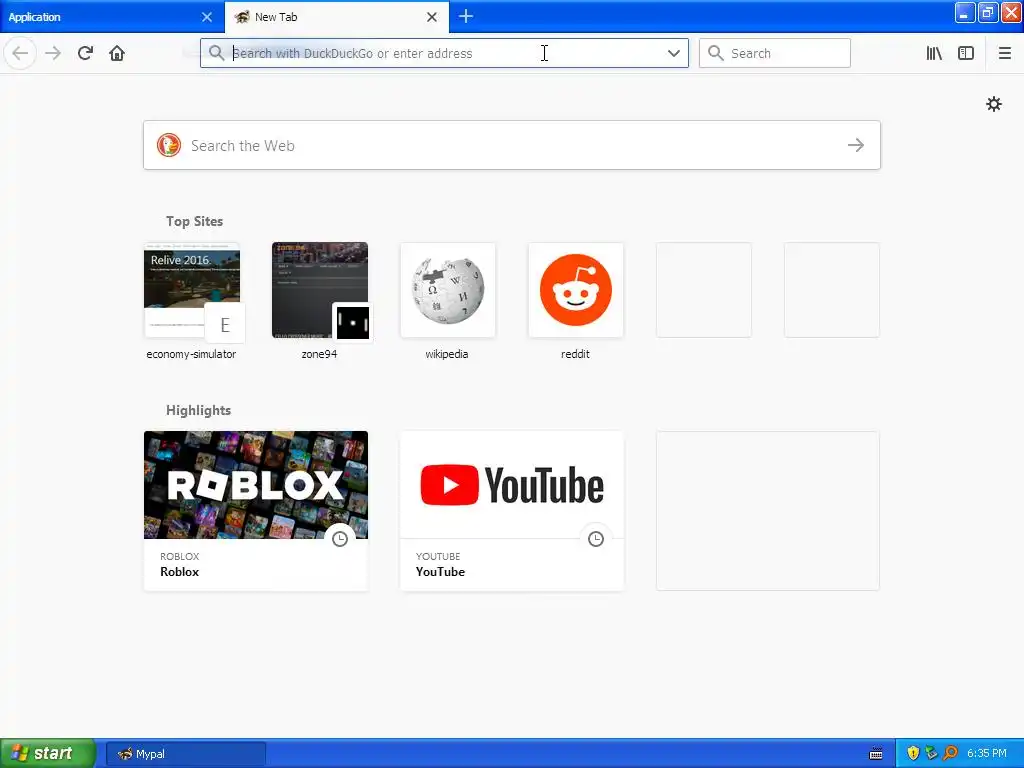Click the zone94 label text
This screenshot has width=1024, height=768.
click(319, 354)
